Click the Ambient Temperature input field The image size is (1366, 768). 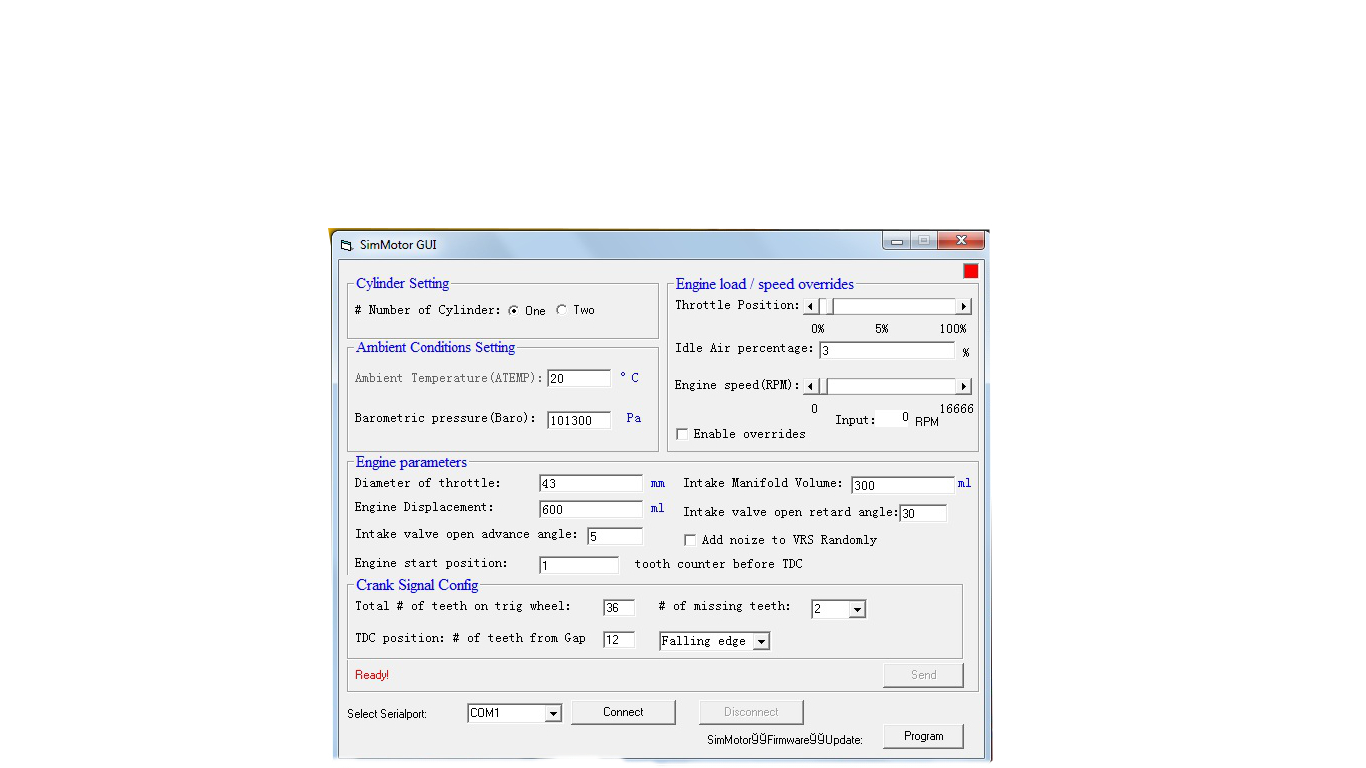[579, 378]
